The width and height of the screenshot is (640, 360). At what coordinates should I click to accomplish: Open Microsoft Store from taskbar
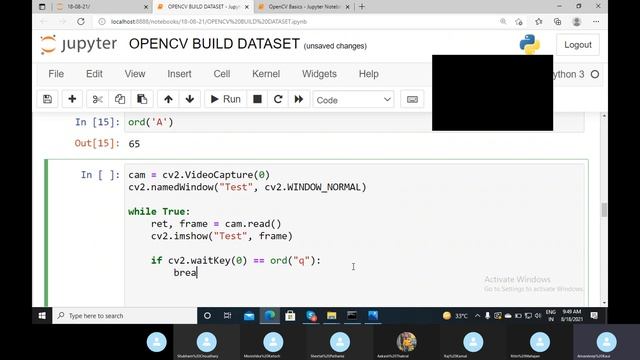pos(290,316)
